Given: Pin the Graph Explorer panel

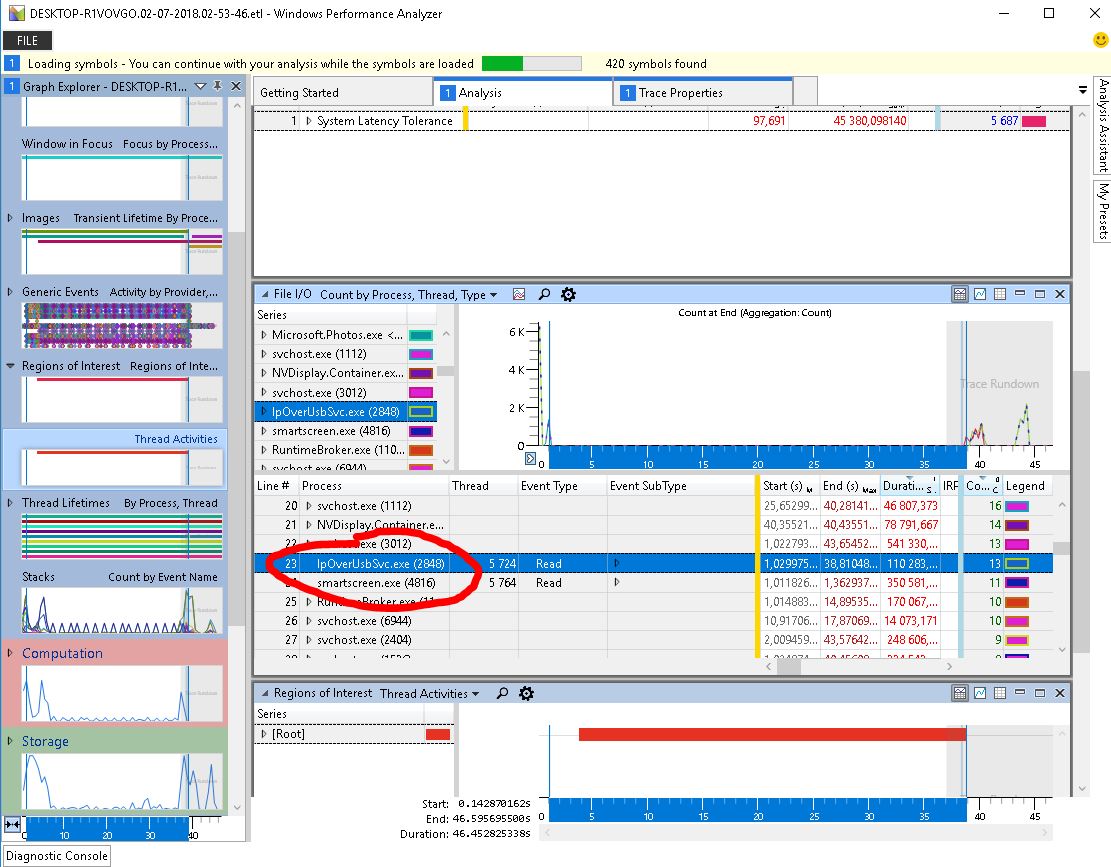Looking at the screenshot, I should [x=218, y=86].
